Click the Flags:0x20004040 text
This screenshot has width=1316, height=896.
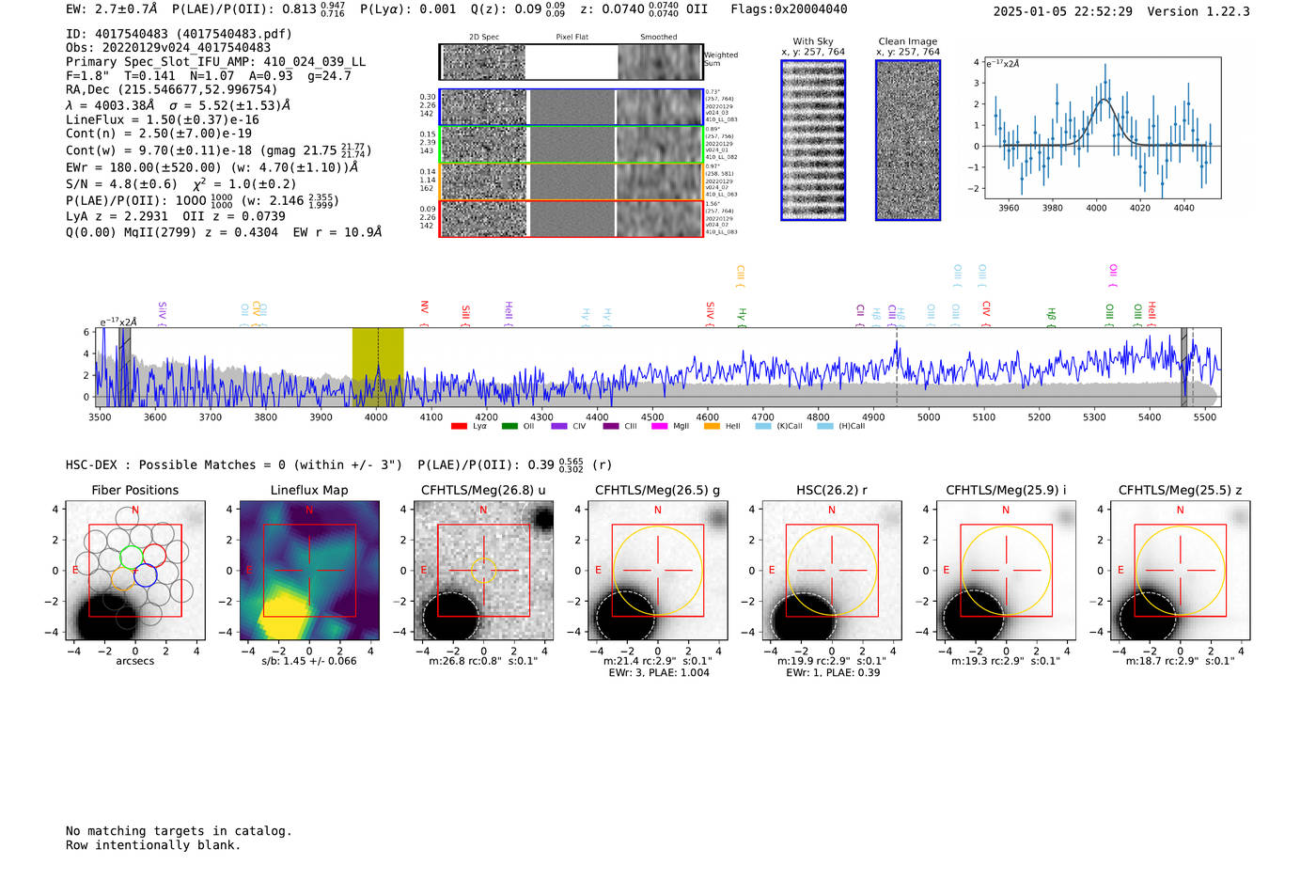[789, 9]
